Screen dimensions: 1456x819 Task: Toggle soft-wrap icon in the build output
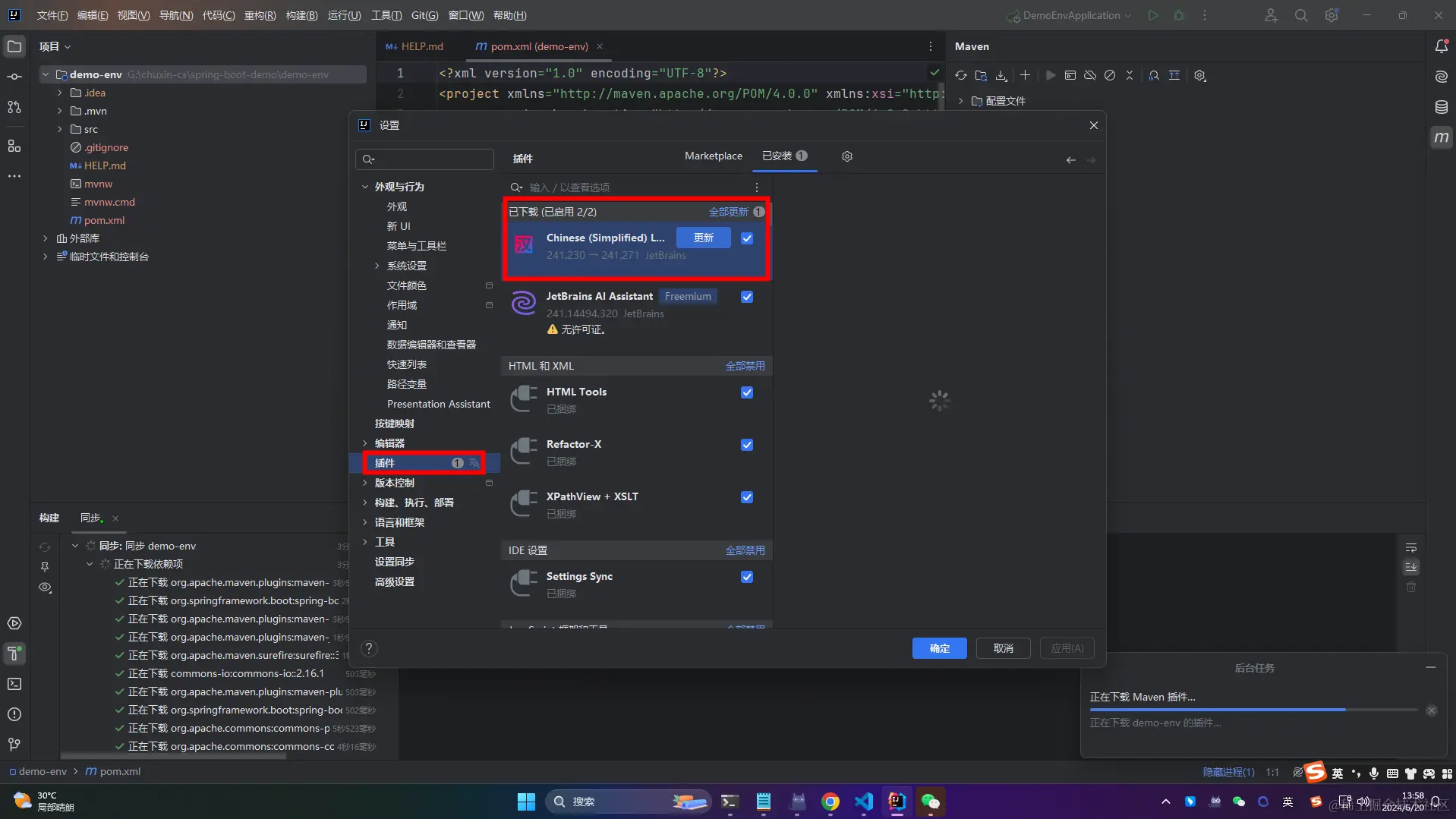tap(1411, 547)
